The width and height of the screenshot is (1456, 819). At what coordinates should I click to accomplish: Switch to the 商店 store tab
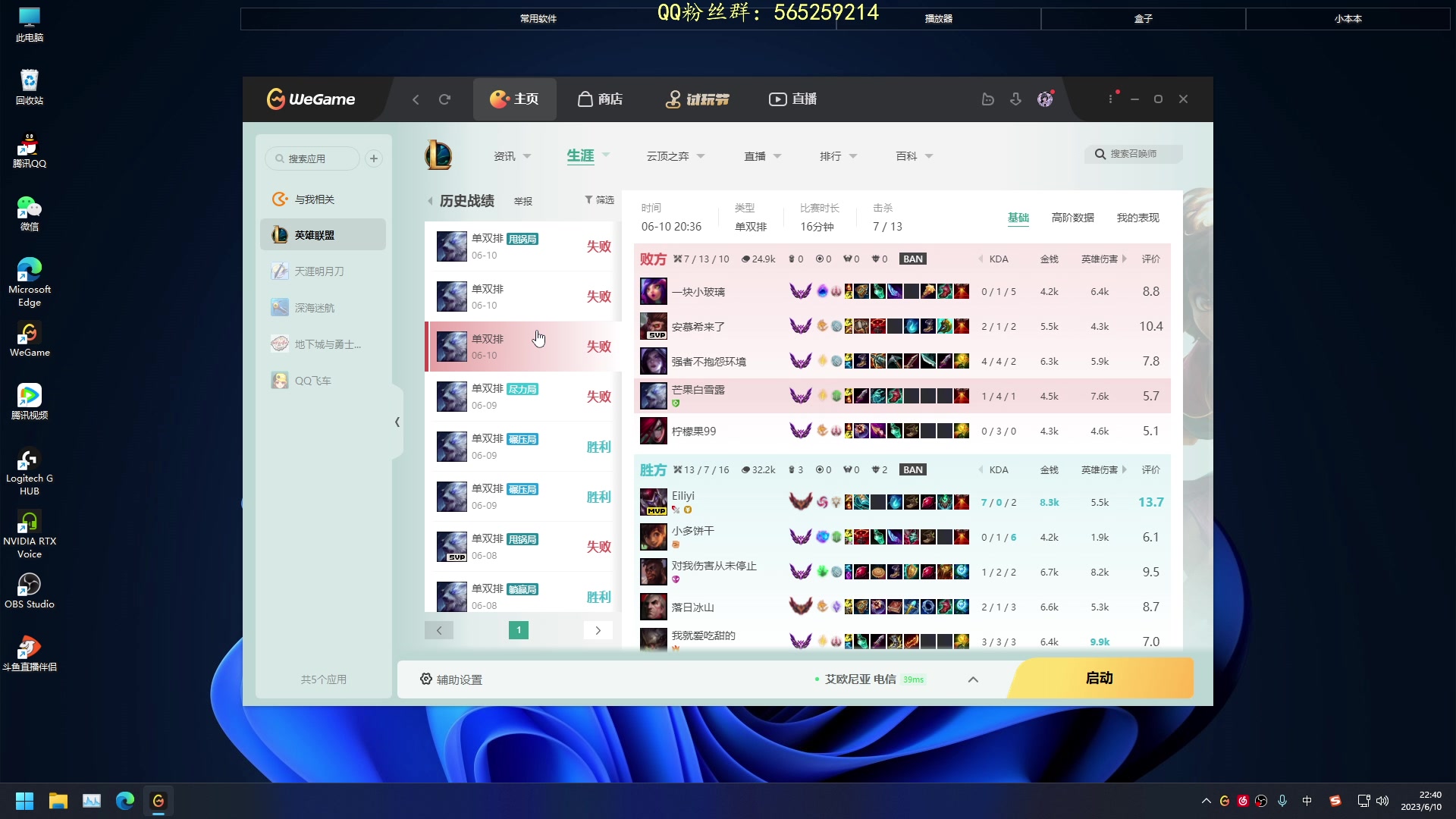[x=600, y=99]
